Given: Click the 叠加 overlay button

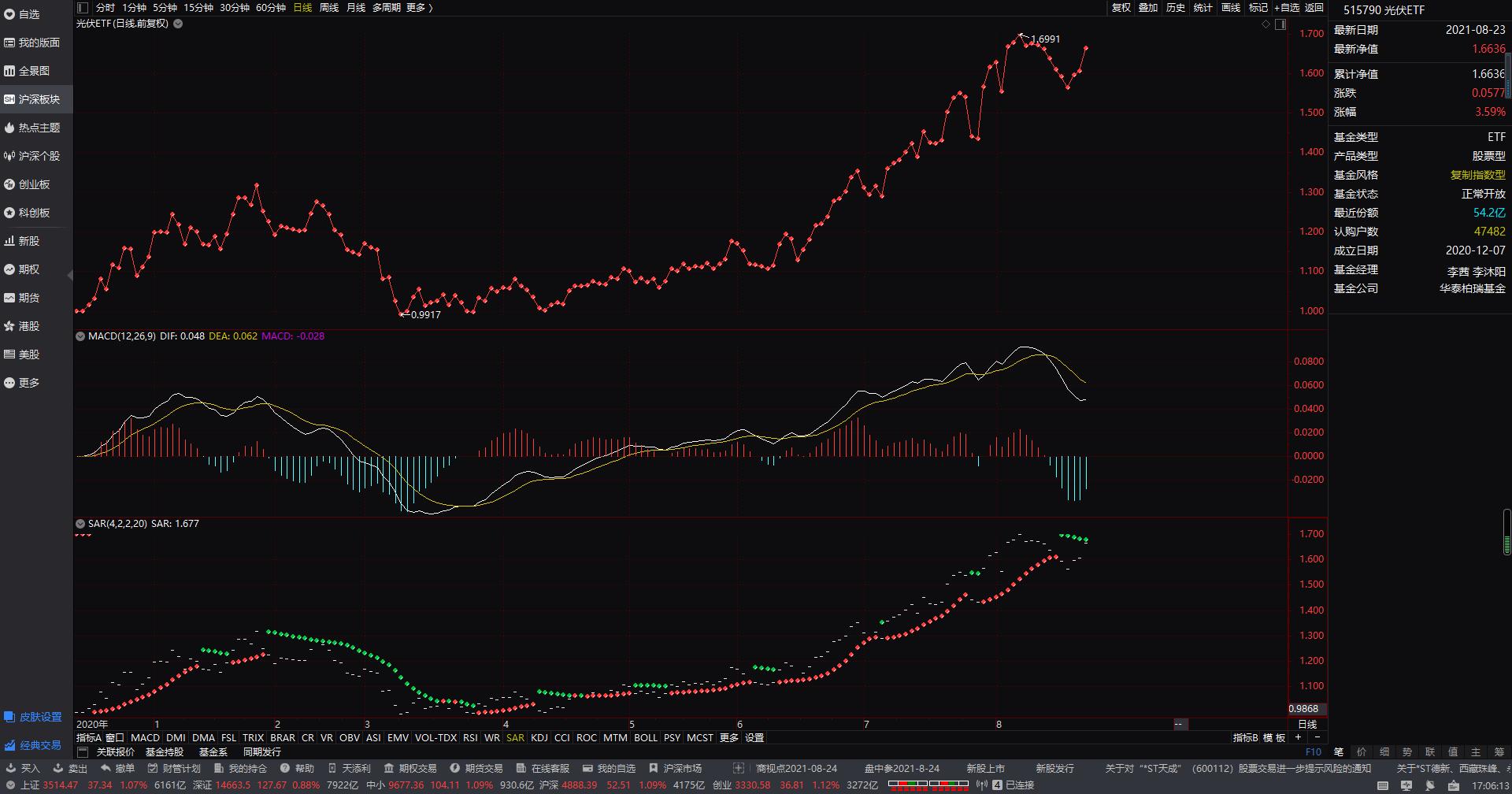Looking at the screenshot, I should (x=1148, y=7).
